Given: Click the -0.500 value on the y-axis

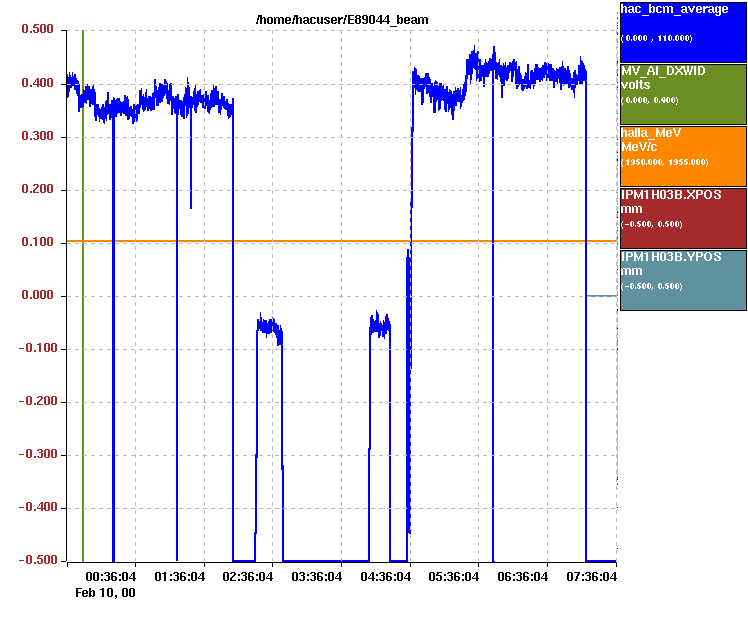Looking at the screenshot, I should [35, 561].
